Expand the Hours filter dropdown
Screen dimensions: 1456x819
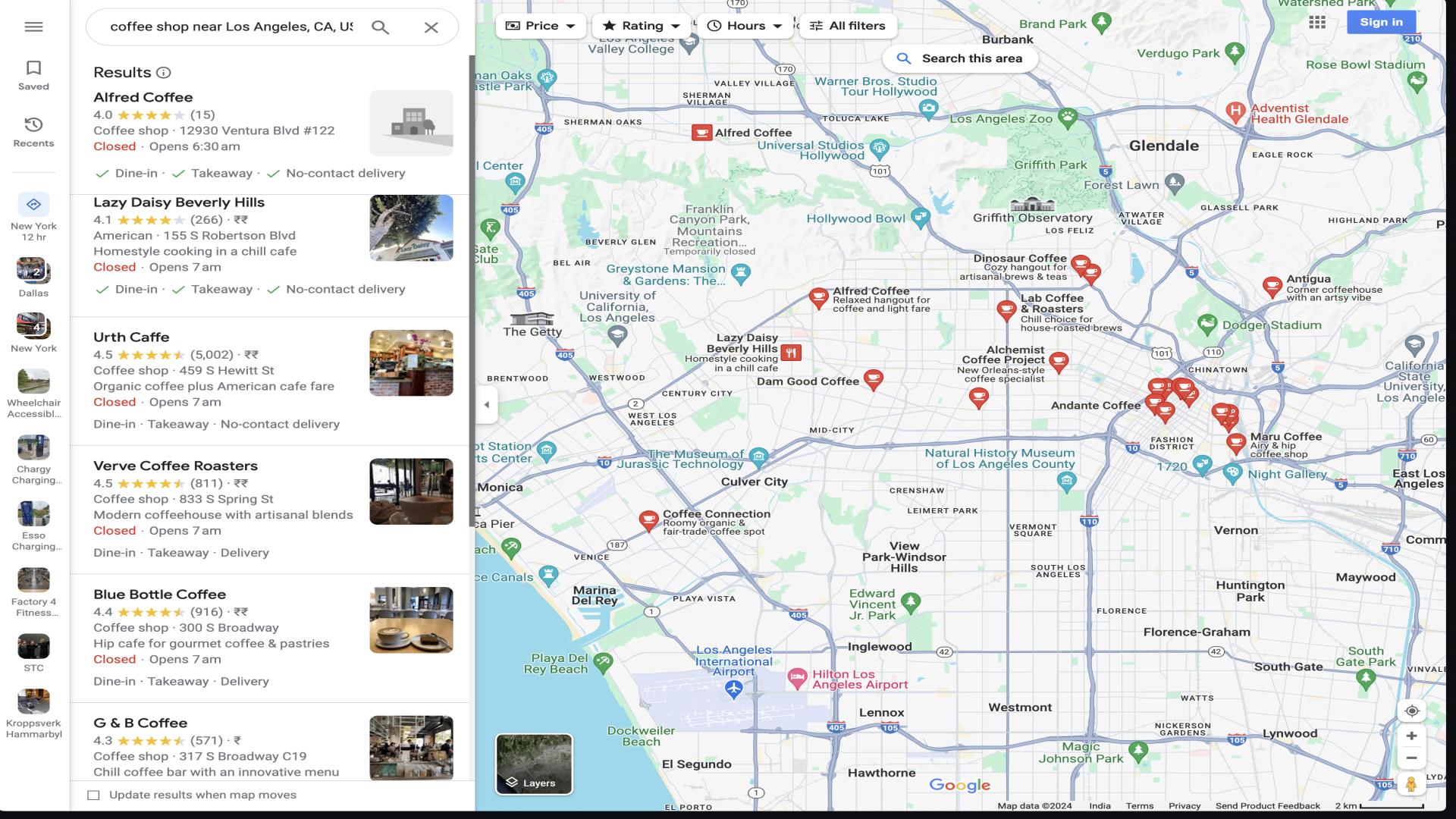pyautogui.click(x=744, y=26)
